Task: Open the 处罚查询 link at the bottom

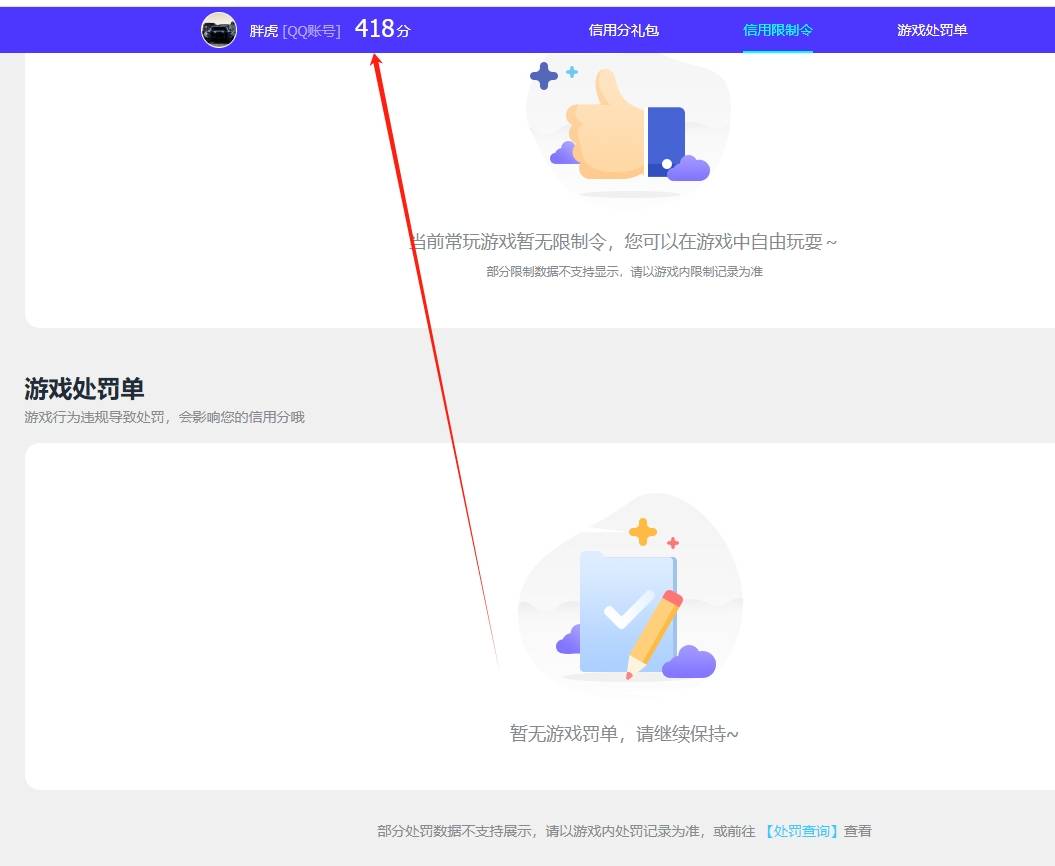Action: click(800, 830)
